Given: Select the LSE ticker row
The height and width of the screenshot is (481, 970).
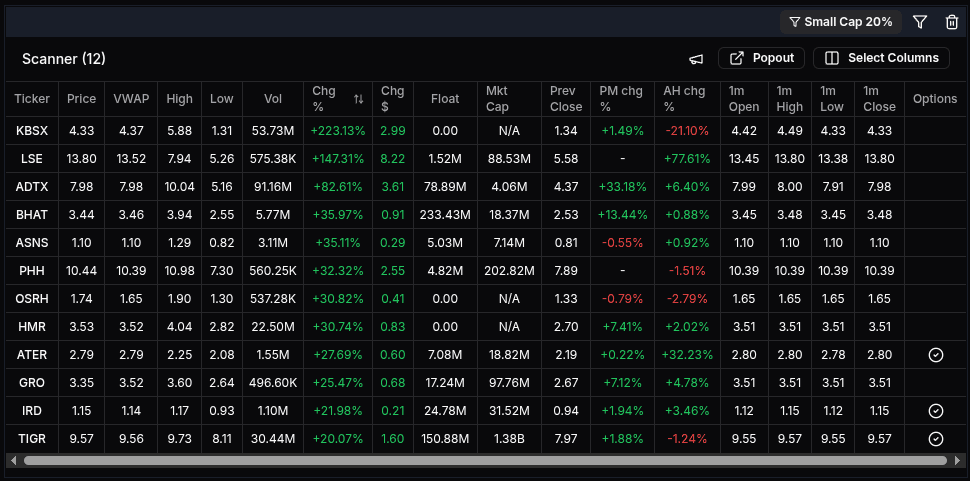Looking at the screenshot, I should tap(485, 159).
